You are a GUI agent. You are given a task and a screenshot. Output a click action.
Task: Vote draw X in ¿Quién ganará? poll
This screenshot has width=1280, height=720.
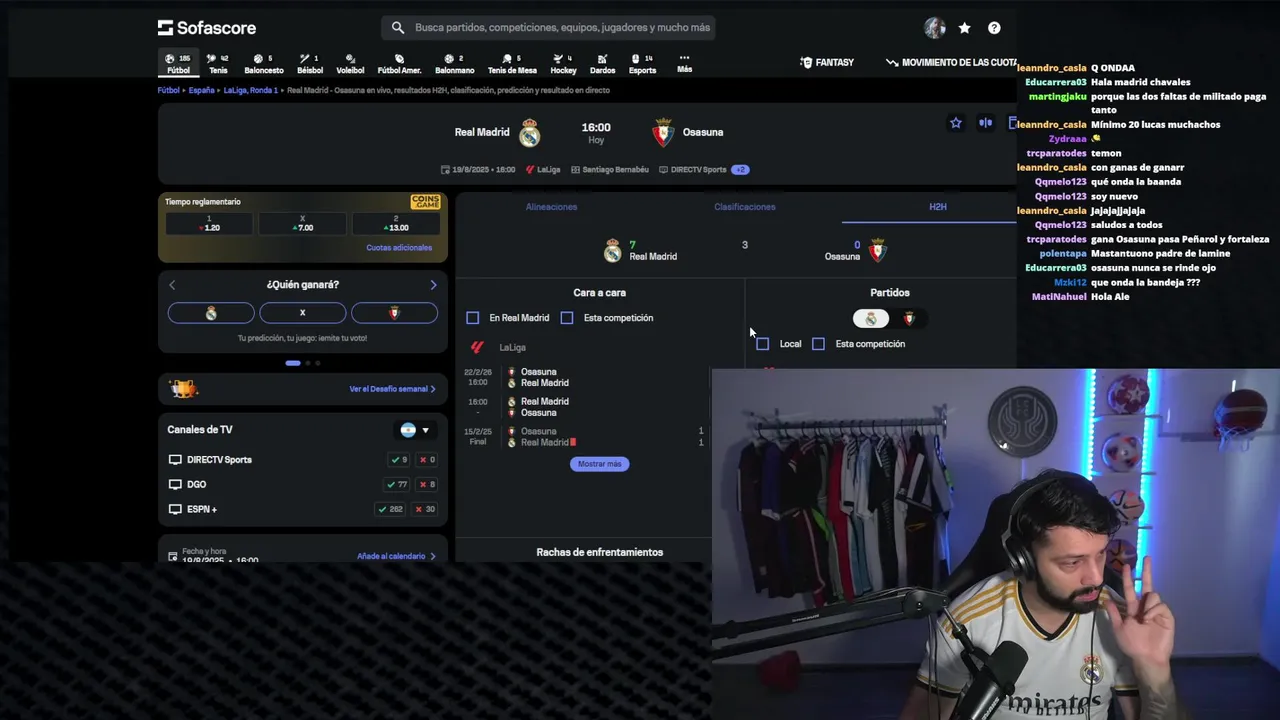[302, 313]
